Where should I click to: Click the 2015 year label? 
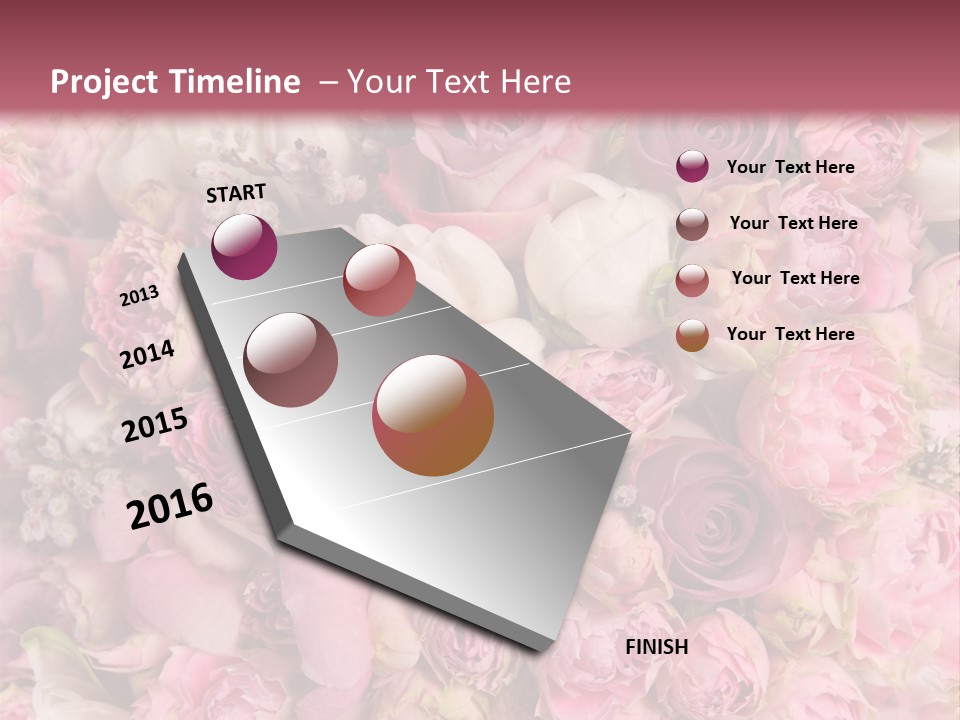(155, 425)
